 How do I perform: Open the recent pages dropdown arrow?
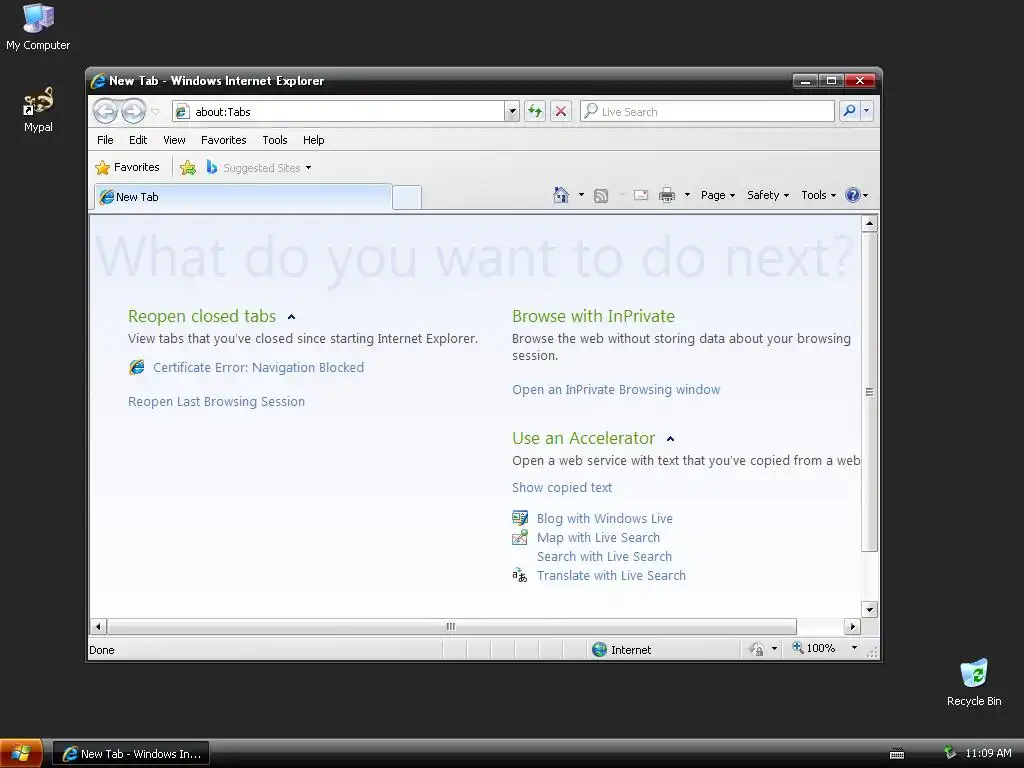coord(155,112)
